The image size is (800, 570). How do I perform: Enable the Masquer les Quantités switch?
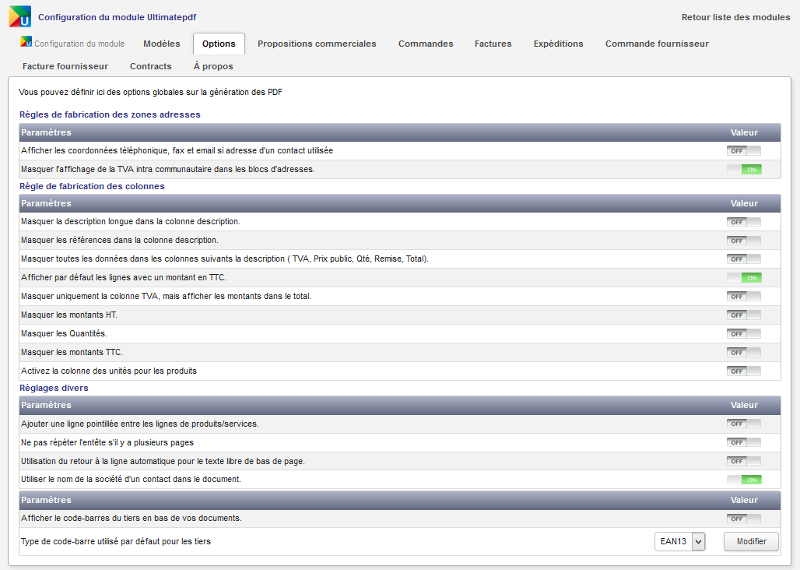[x=743, y=334]
